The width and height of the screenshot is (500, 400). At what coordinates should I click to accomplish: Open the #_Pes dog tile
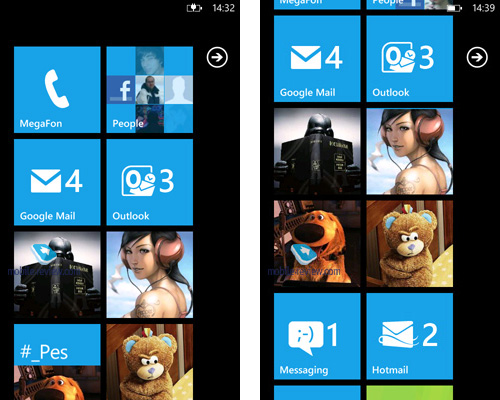[57, 362]
